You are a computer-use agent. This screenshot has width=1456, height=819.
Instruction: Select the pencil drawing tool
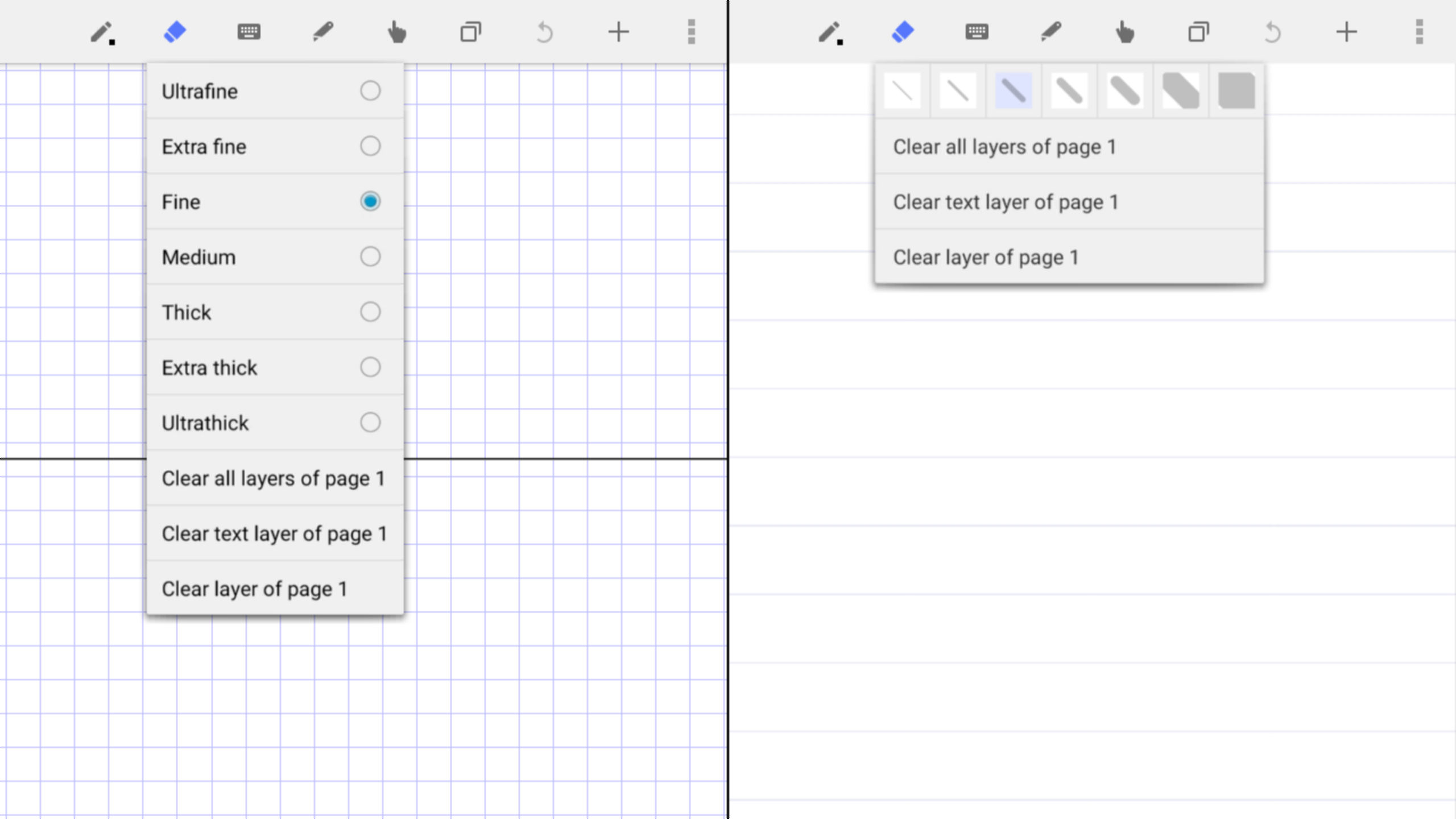click(101, 32)
